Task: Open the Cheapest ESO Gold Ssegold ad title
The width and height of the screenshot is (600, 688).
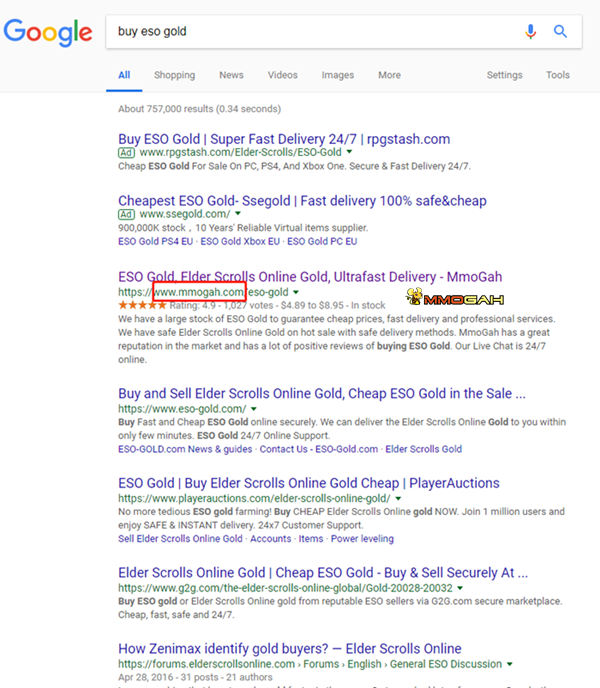Action: tap(302, 201)
